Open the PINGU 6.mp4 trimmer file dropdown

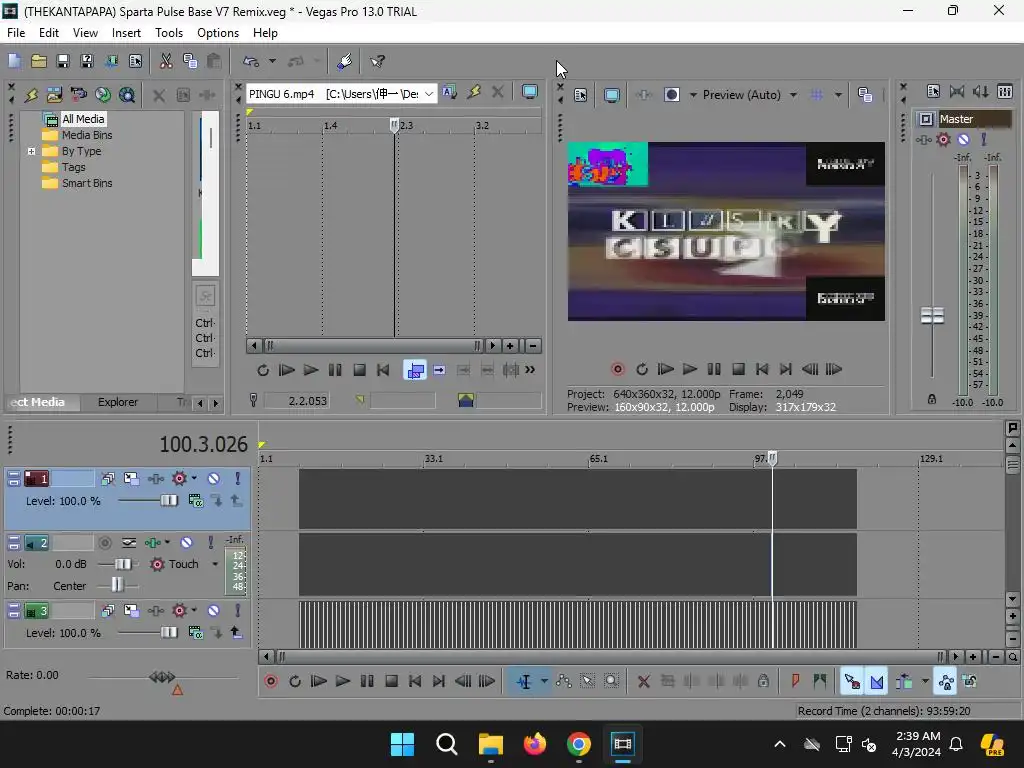click(x=429, y=94)
